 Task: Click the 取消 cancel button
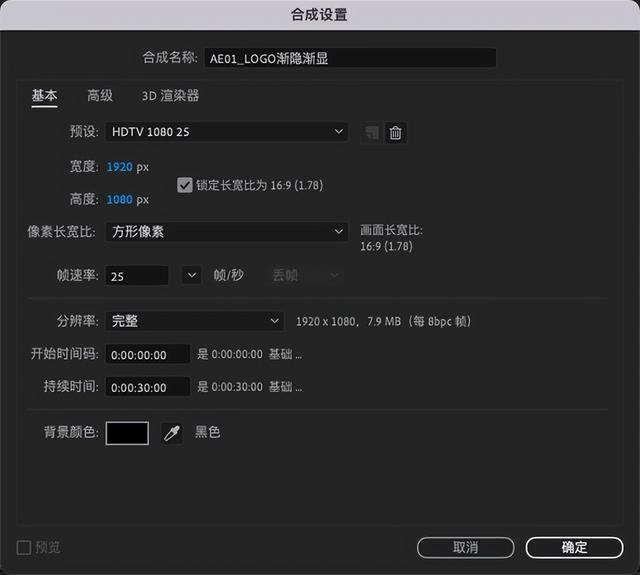pyautogui.click(x=465, y=547)
